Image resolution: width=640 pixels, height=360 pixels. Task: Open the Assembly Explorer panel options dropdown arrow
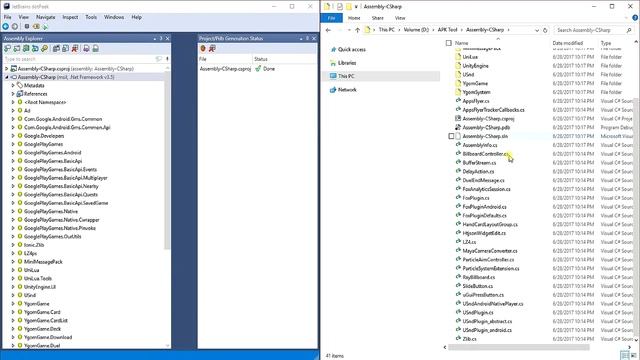[x=155, y=38]
